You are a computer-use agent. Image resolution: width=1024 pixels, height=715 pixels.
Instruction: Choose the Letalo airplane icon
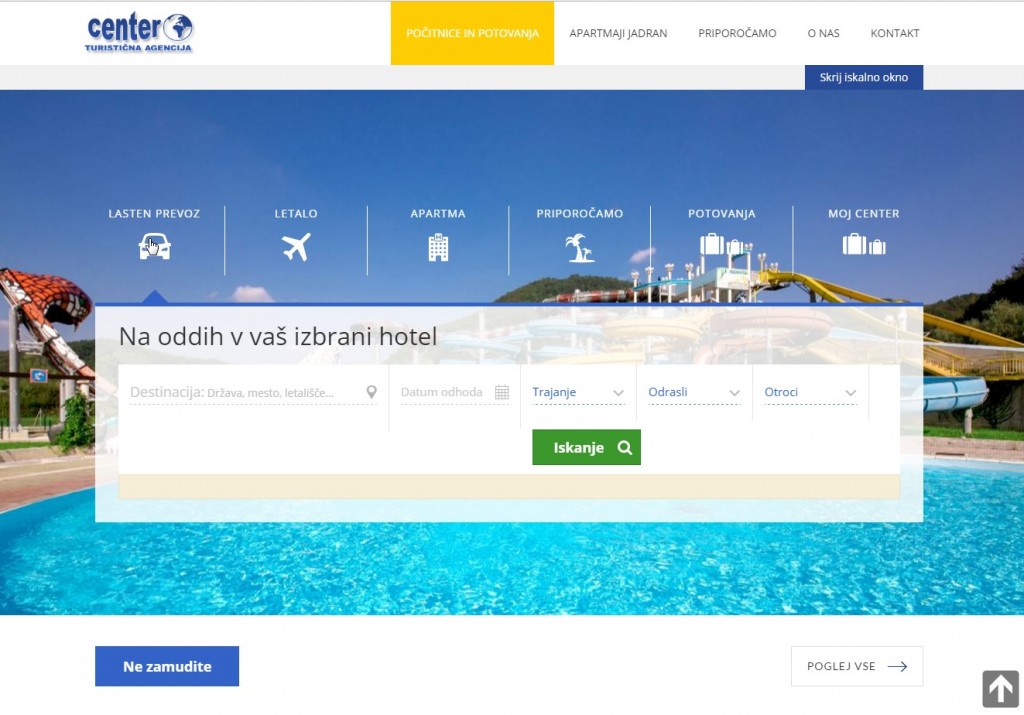pos(296,247)
